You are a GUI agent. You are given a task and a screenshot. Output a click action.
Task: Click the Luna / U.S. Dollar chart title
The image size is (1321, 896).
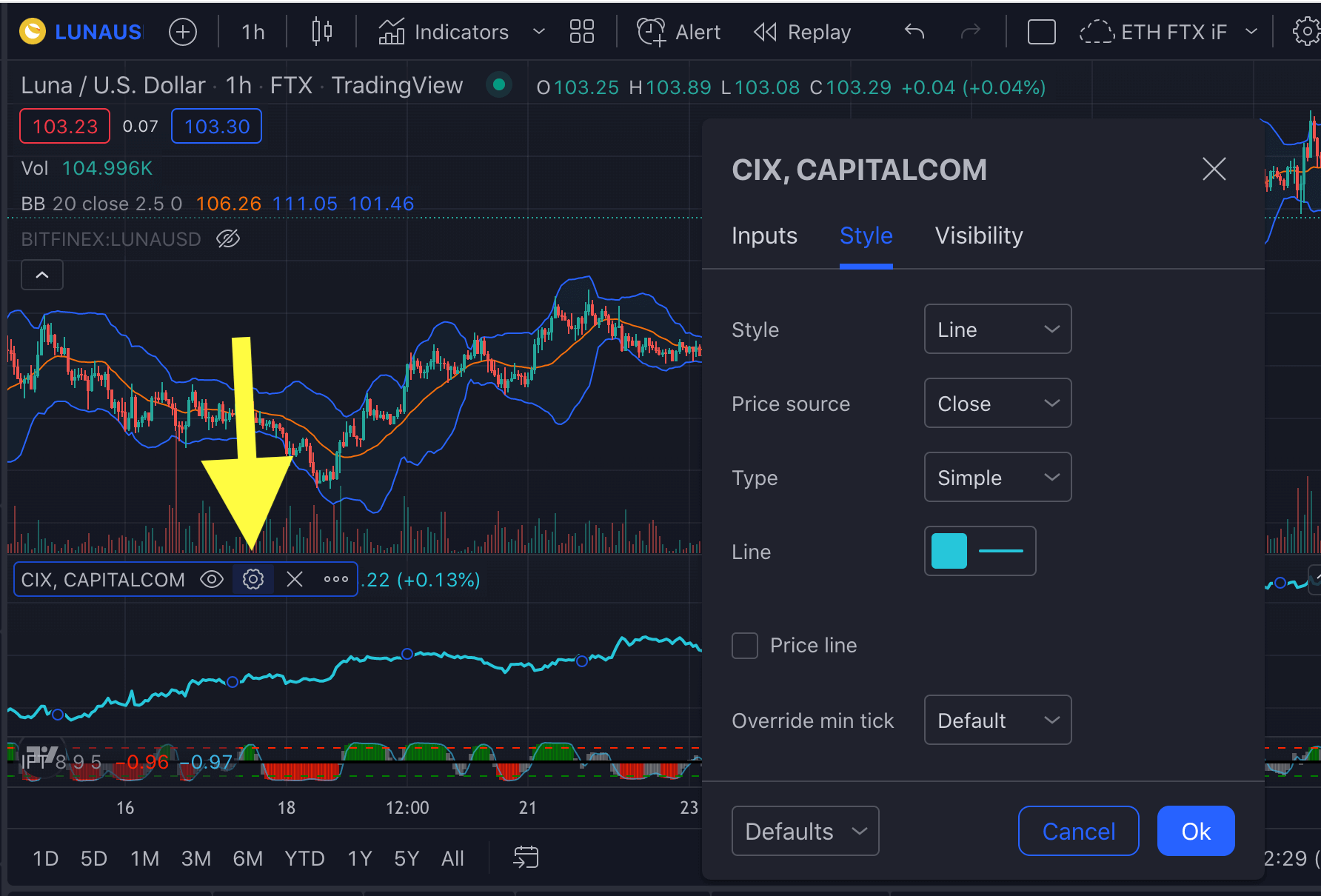tap(113, 85)
